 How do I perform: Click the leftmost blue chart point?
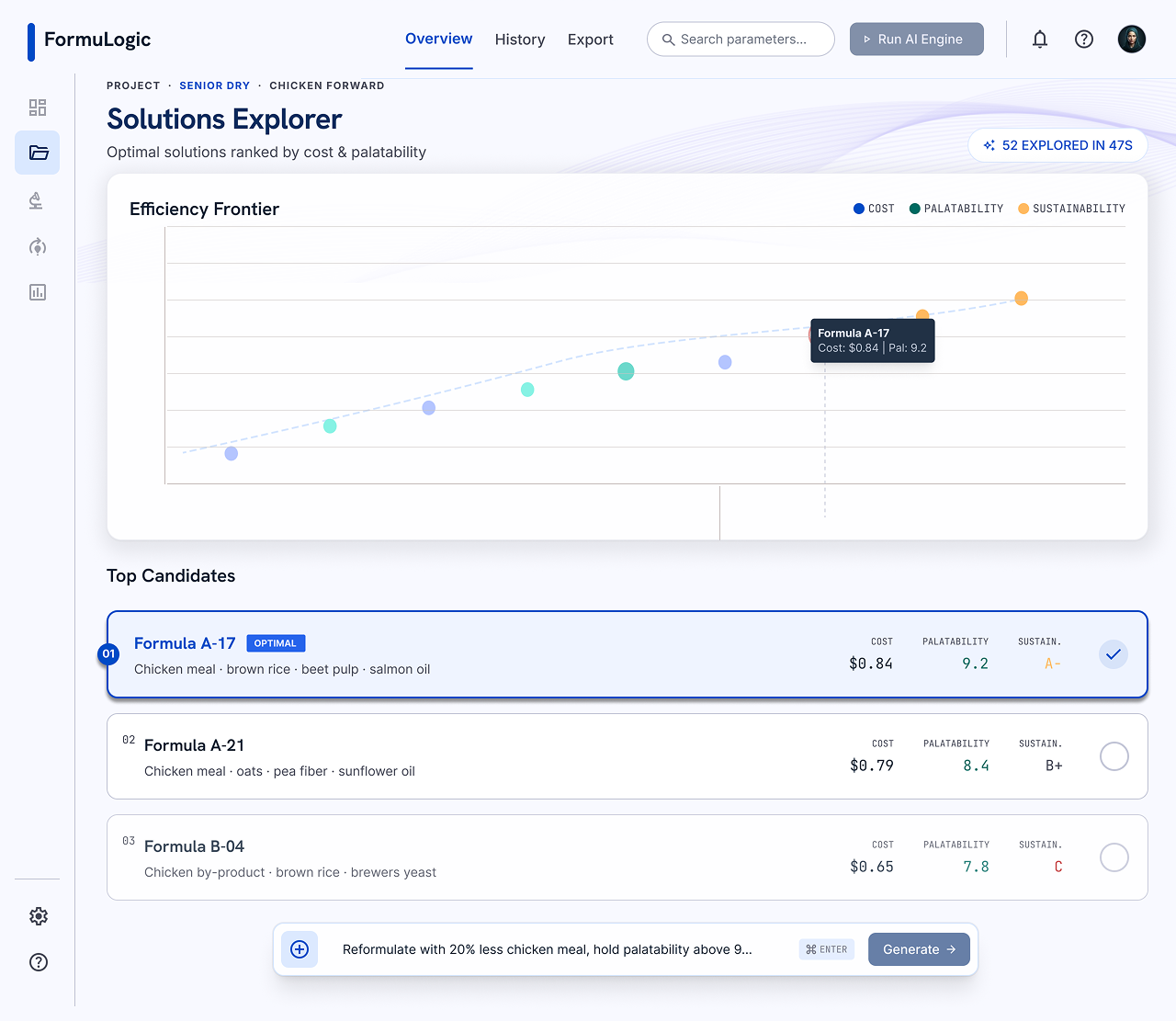(x=232, y=453)
